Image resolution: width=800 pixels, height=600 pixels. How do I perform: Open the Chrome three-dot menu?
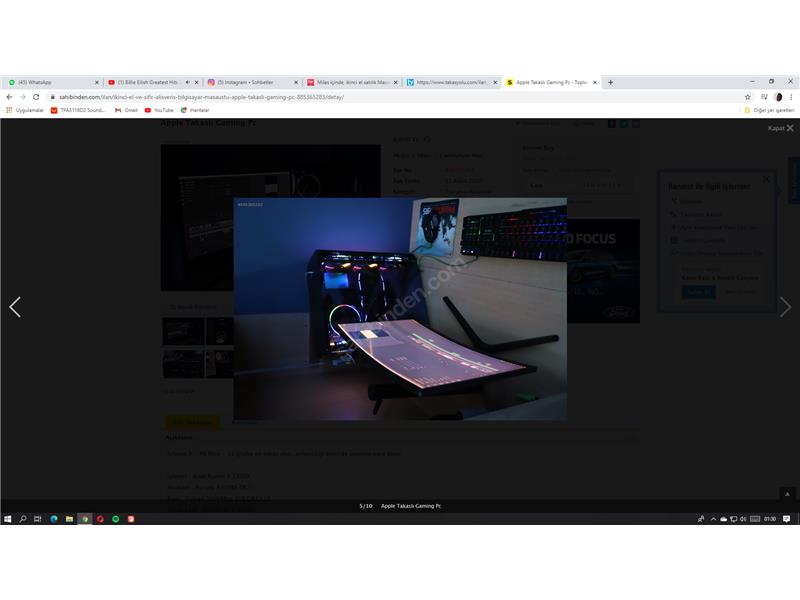coord(791,97)
